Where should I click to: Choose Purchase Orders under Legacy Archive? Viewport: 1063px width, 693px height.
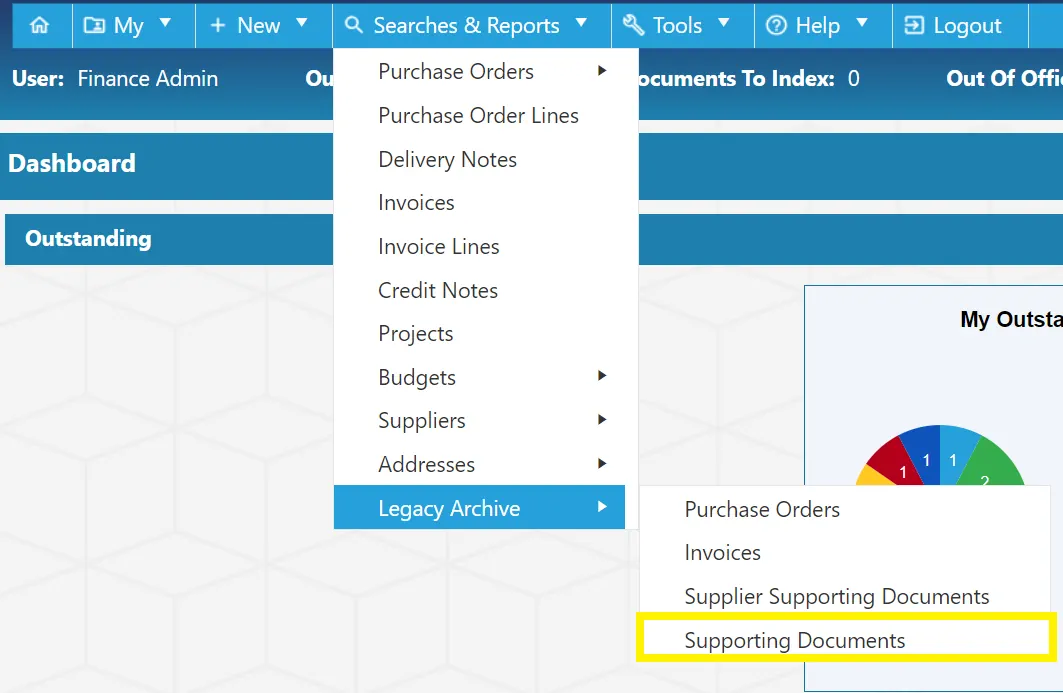[845, 509]
